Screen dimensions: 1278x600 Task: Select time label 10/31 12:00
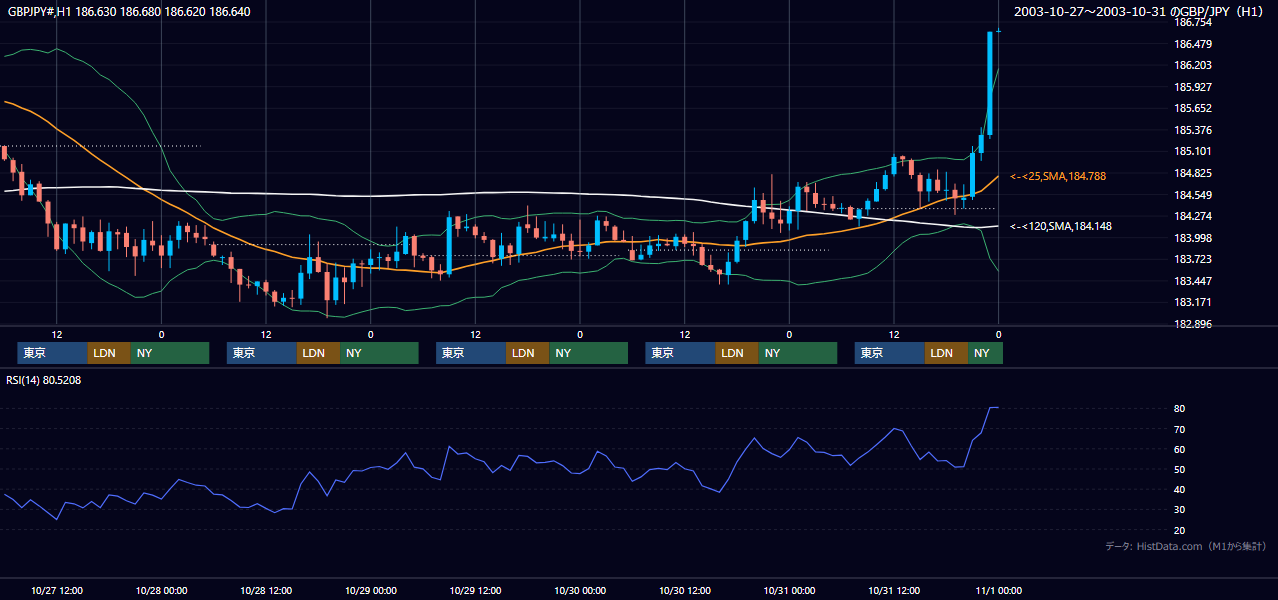894,590
